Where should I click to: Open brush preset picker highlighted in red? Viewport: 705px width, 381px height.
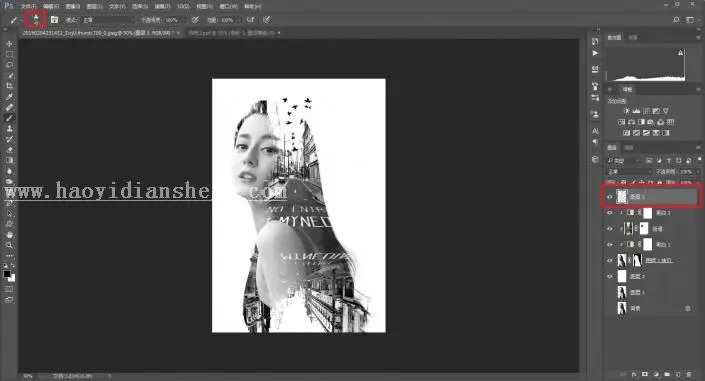tap(36, 19)
